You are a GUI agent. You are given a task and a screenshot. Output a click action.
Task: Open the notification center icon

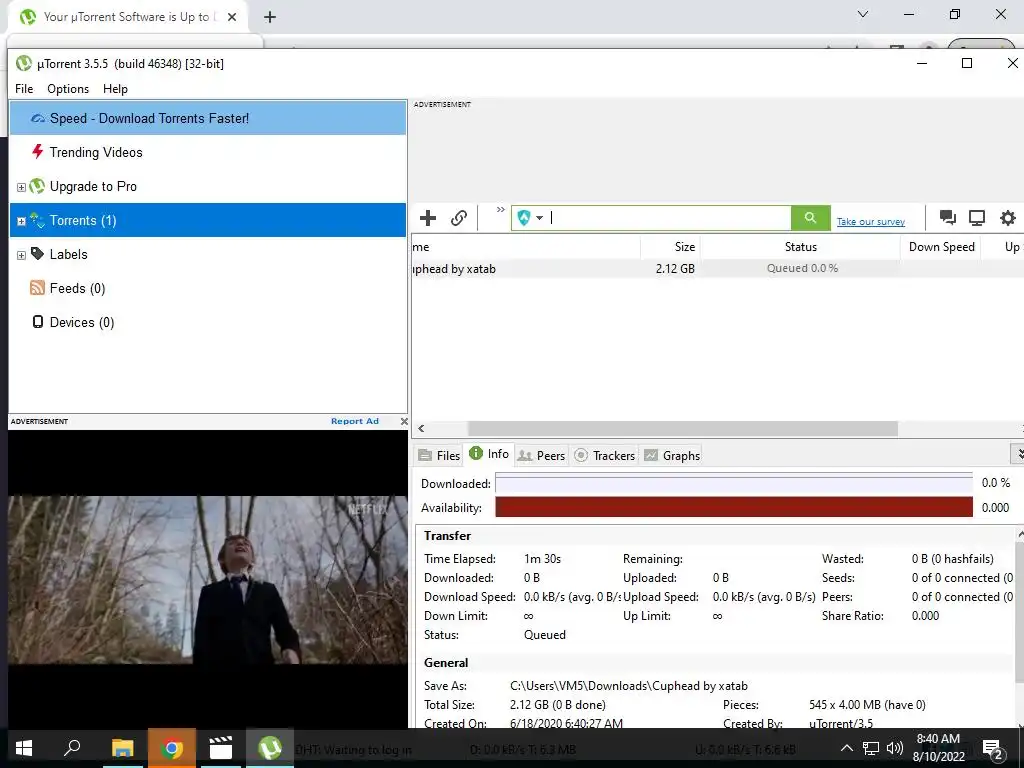[x=993, y=749]
